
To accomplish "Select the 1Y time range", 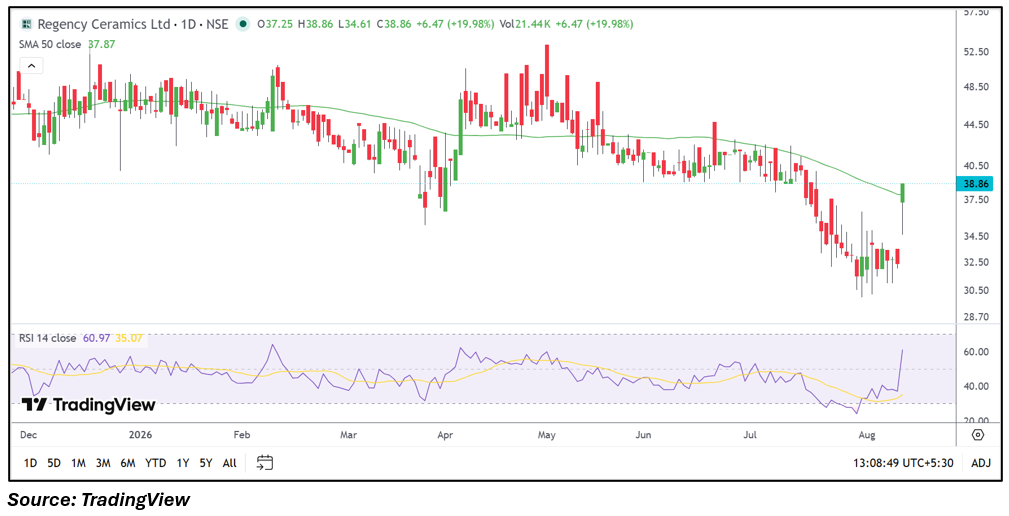I will coord(183,463).
